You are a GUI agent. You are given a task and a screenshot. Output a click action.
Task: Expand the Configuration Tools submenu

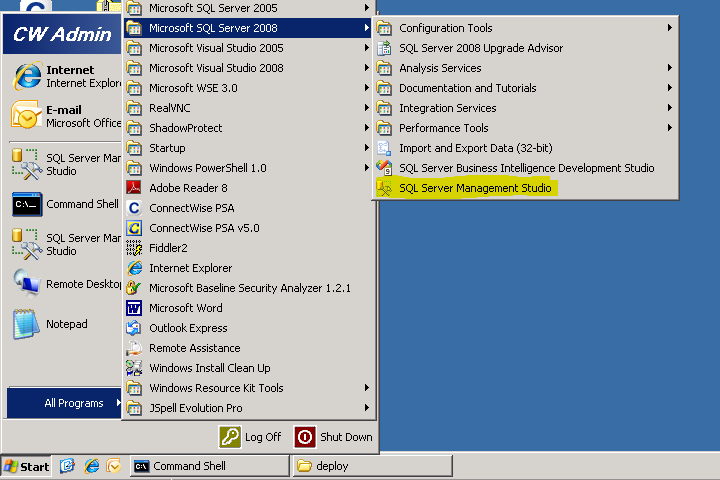[x=445, y=28]
